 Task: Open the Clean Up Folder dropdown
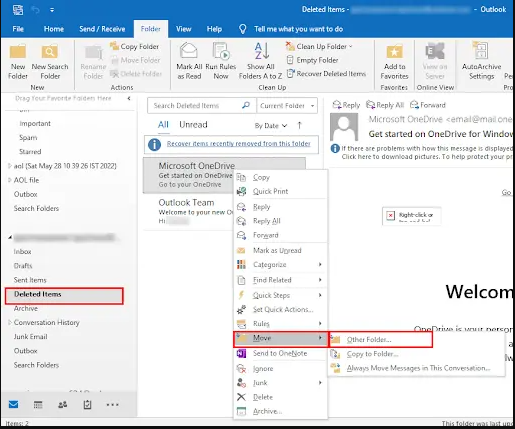tap(350, 46)
